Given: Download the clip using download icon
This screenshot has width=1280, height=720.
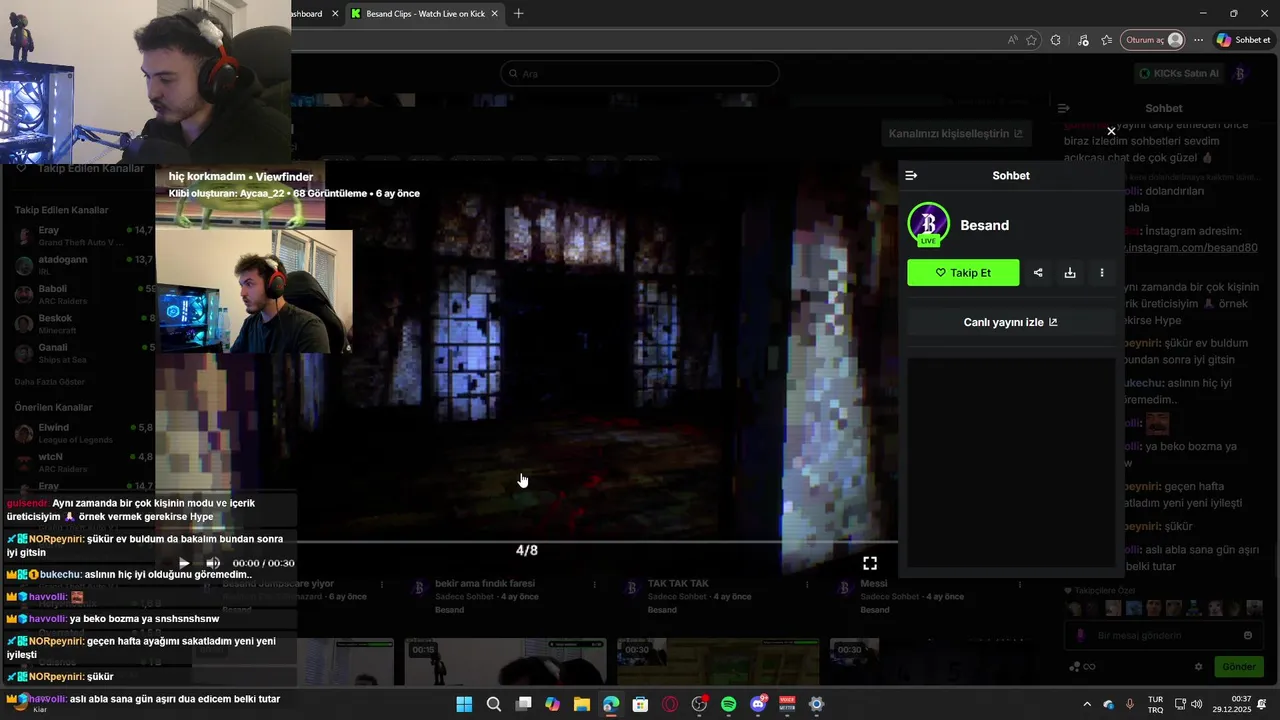Looking at the screenshot, I should (x=1070, y=273).
